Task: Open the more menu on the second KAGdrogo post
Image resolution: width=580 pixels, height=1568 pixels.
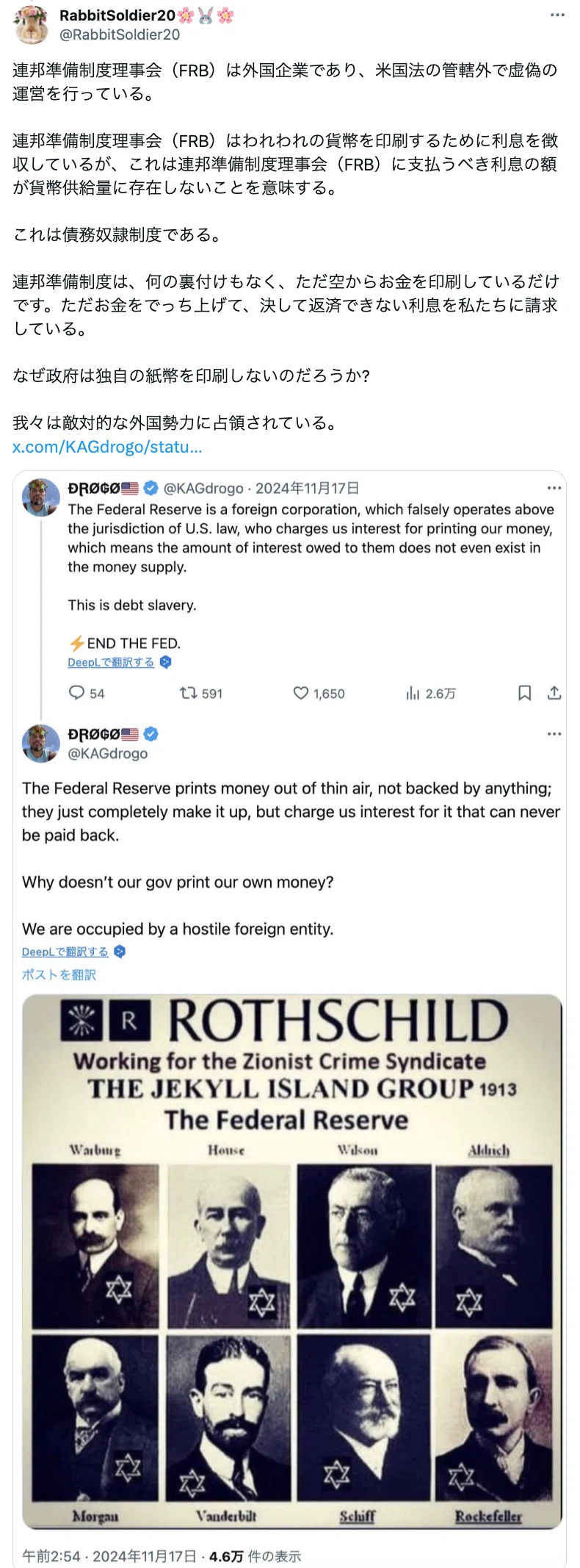Action: (554, 733)
